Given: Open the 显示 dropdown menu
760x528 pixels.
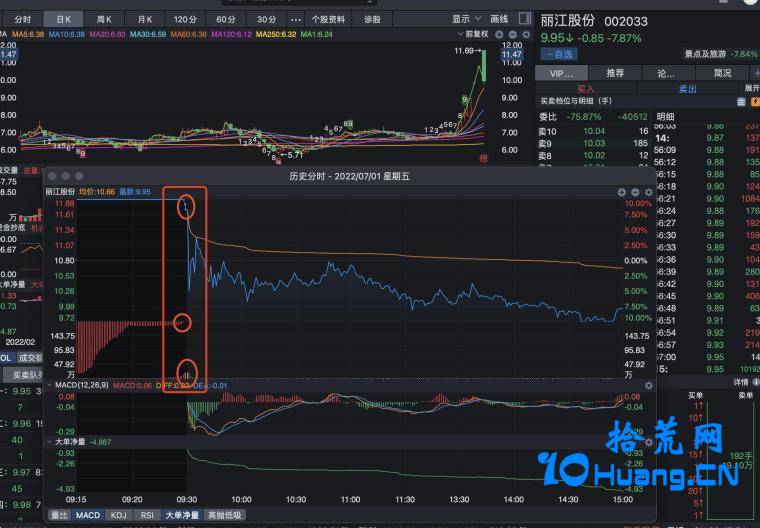Looking at the screenshot, I should click(x=466, y=19).
